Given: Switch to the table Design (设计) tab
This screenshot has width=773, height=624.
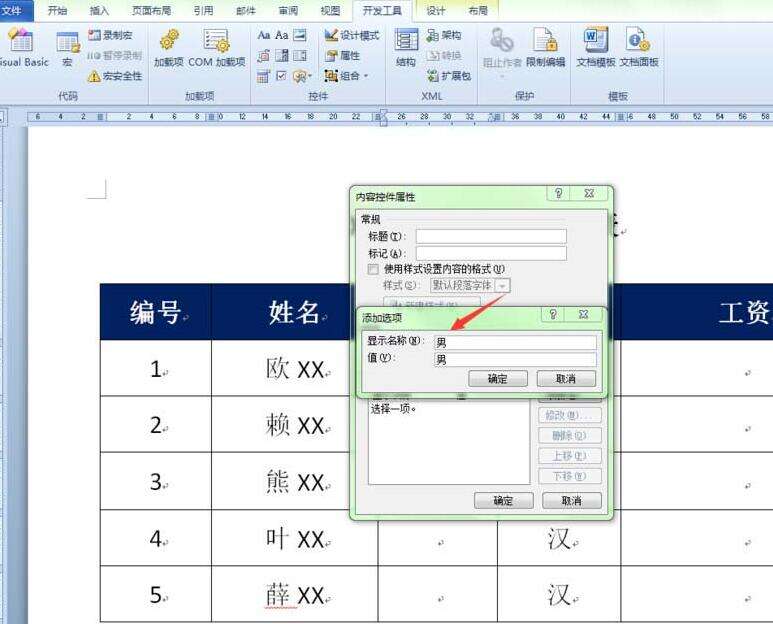Looking at the screenshot, I should [x=435, y=10].
